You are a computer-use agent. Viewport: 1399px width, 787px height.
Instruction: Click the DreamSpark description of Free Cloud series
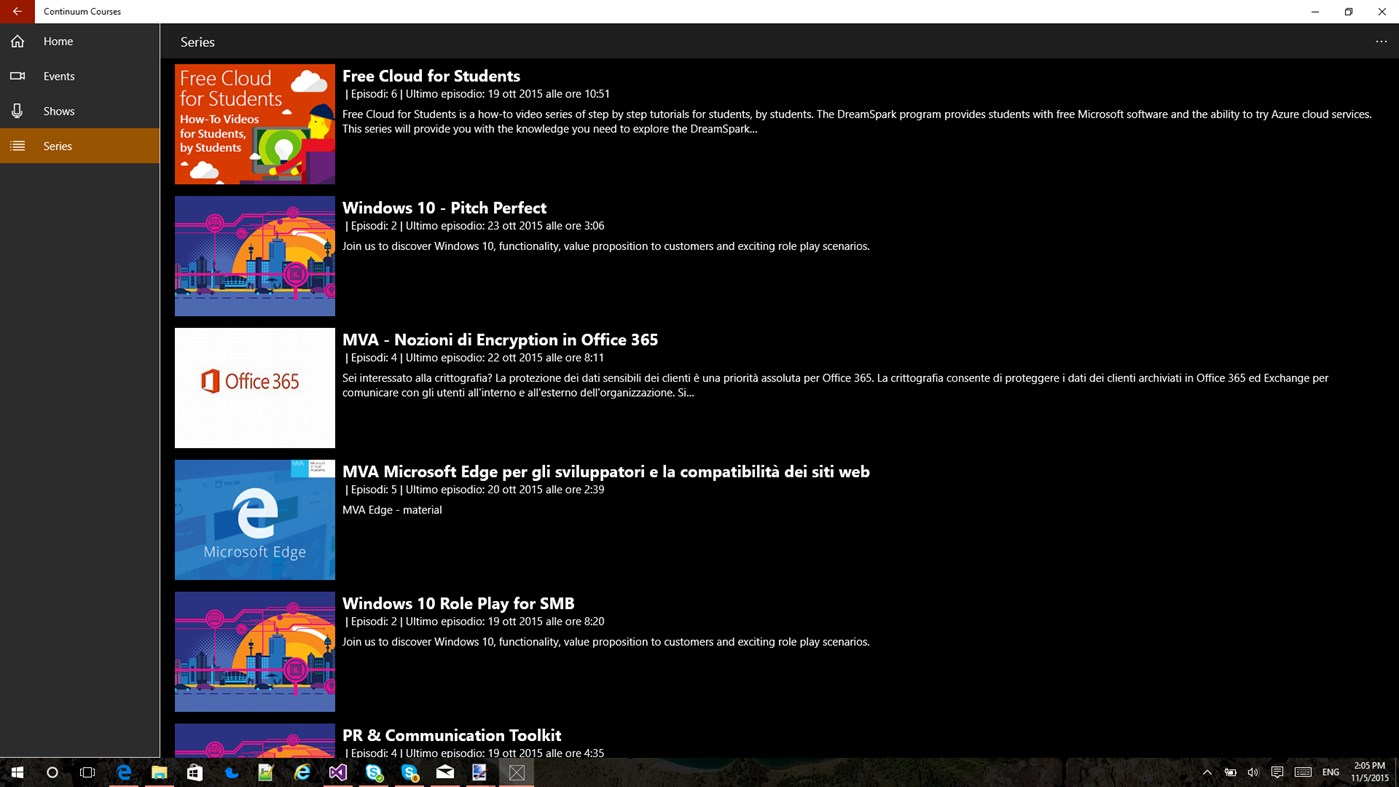click(x=857, y=121)
